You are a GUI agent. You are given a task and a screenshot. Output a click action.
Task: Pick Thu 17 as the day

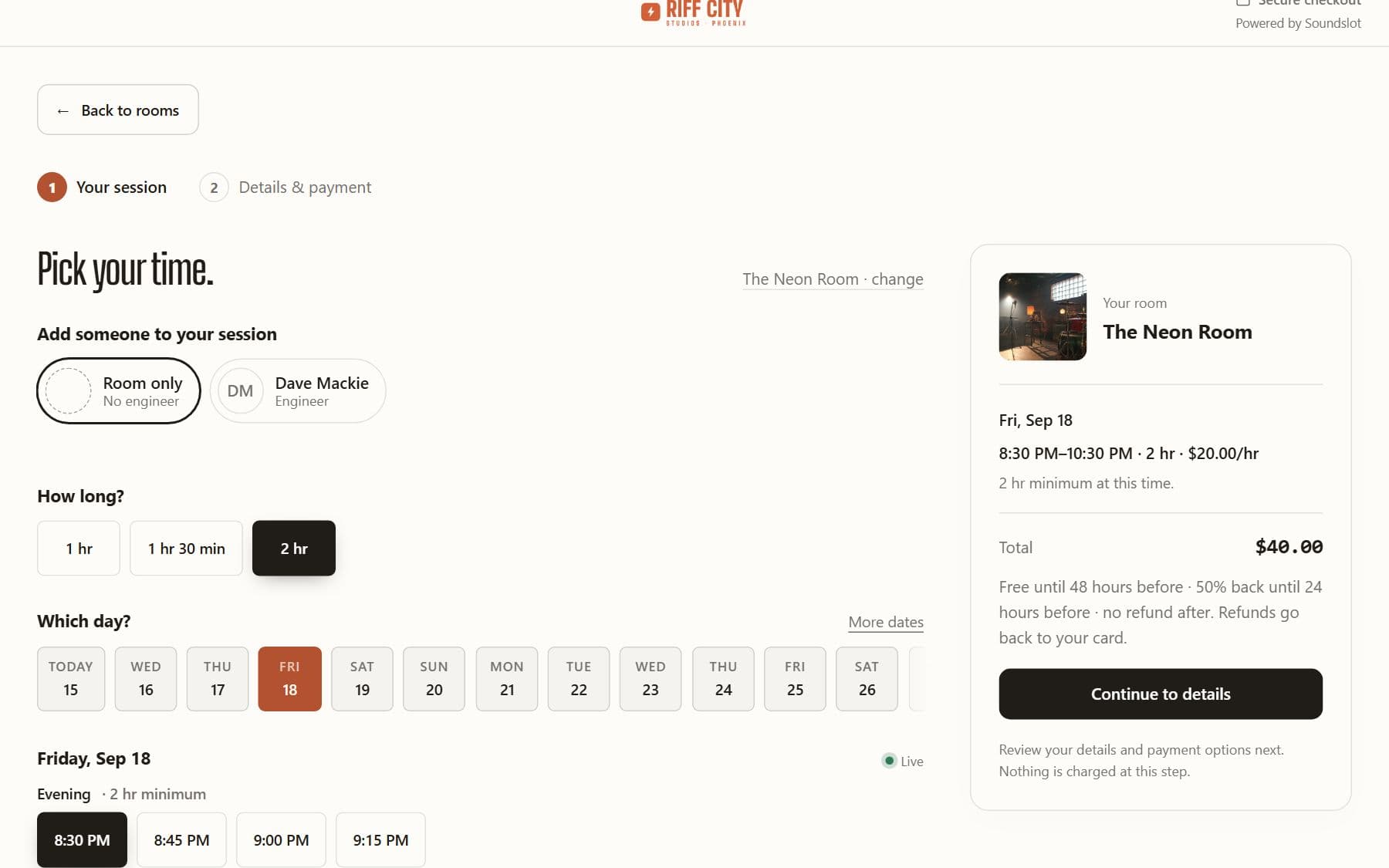click(218, 678)
